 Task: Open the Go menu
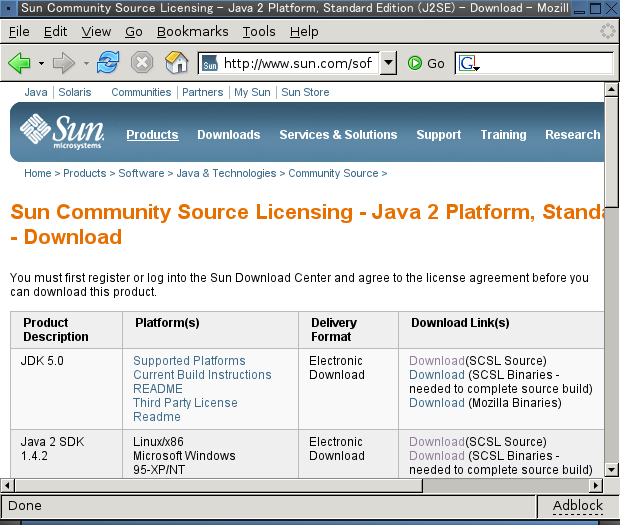click(134, 32)
